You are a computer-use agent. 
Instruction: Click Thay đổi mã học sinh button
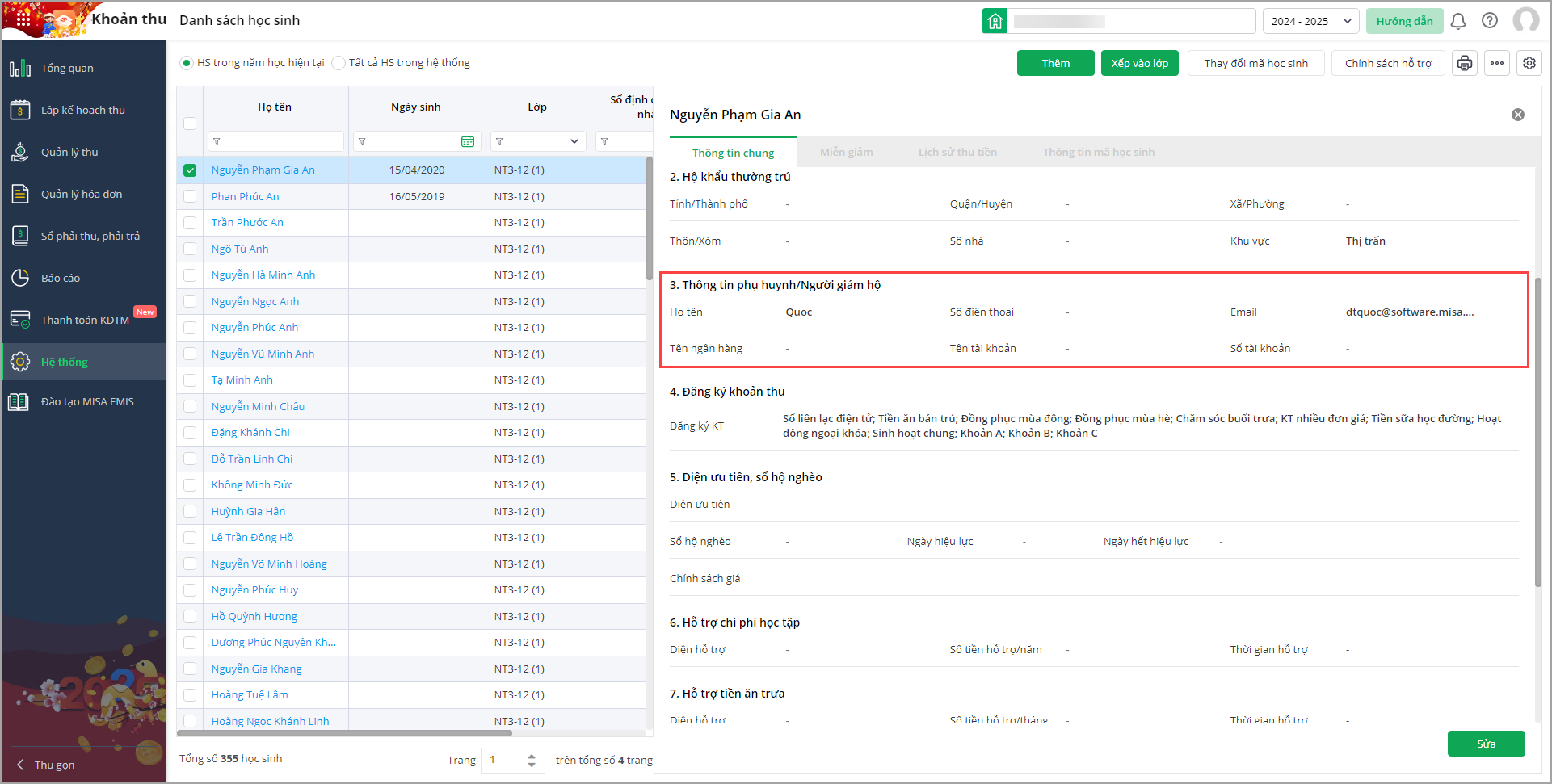click(1255, 63)
